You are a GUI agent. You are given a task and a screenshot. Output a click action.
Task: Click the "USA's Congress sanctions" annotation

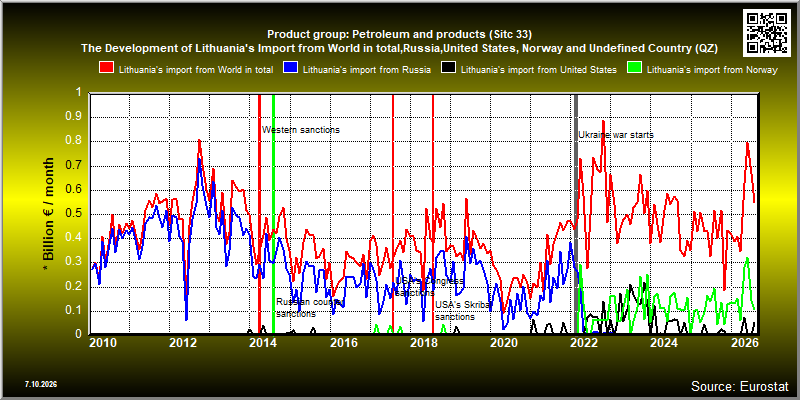(430, 287)
